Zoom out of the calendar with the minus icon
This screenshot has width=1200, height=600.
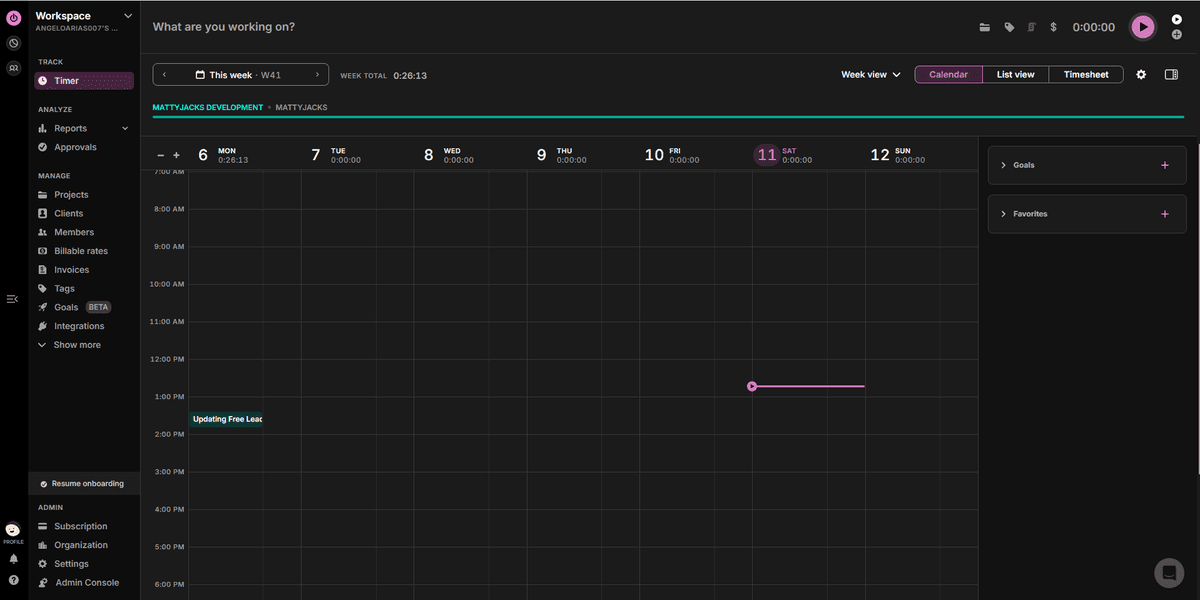coord(160,155)
